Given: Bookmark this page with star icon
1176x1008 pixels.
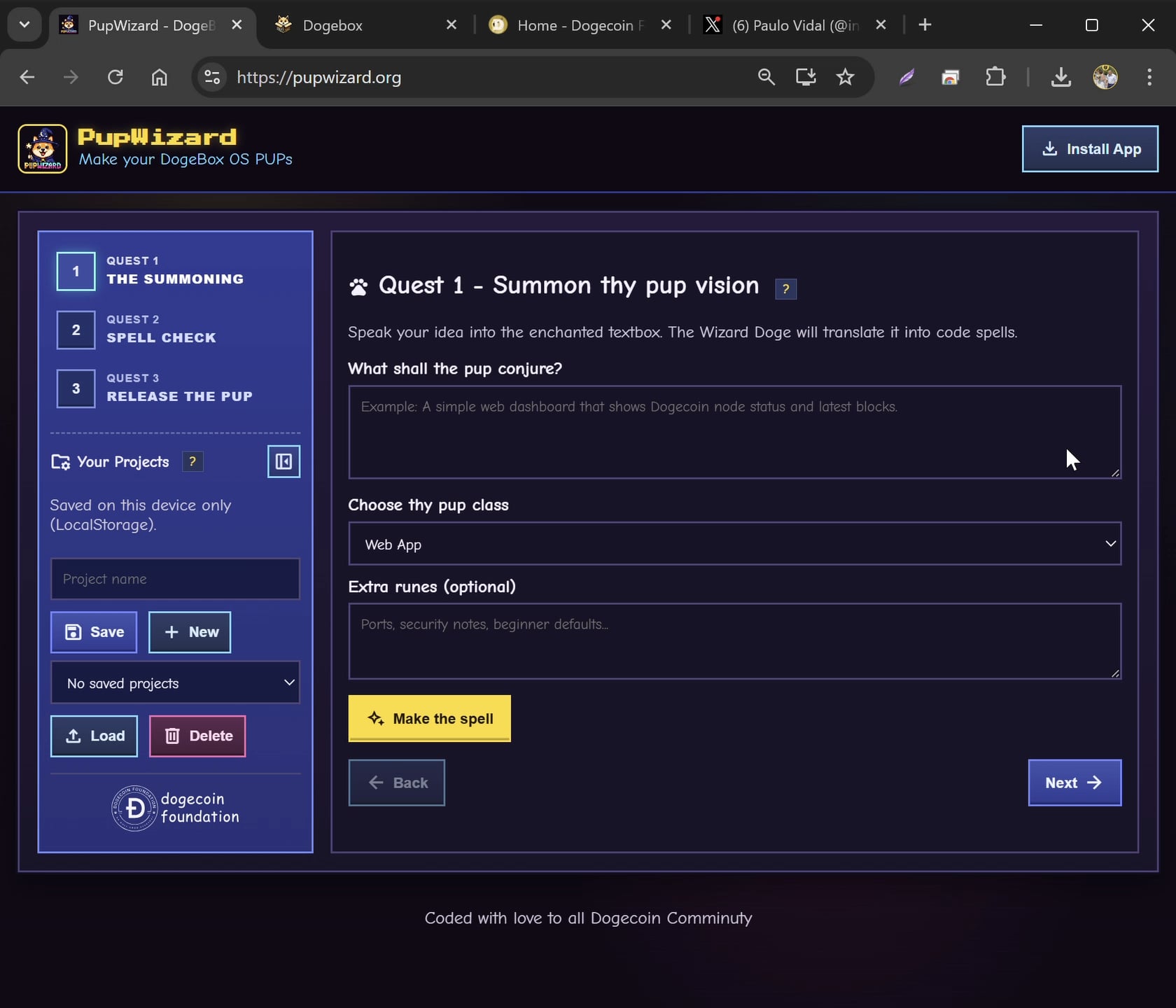Looking at the screenshot, I should [x=845, y=77].
